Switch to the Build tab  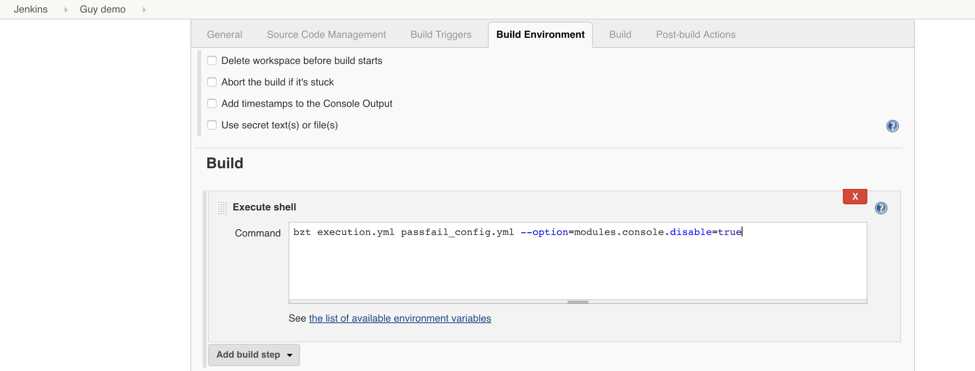click(x=620, y=35)
